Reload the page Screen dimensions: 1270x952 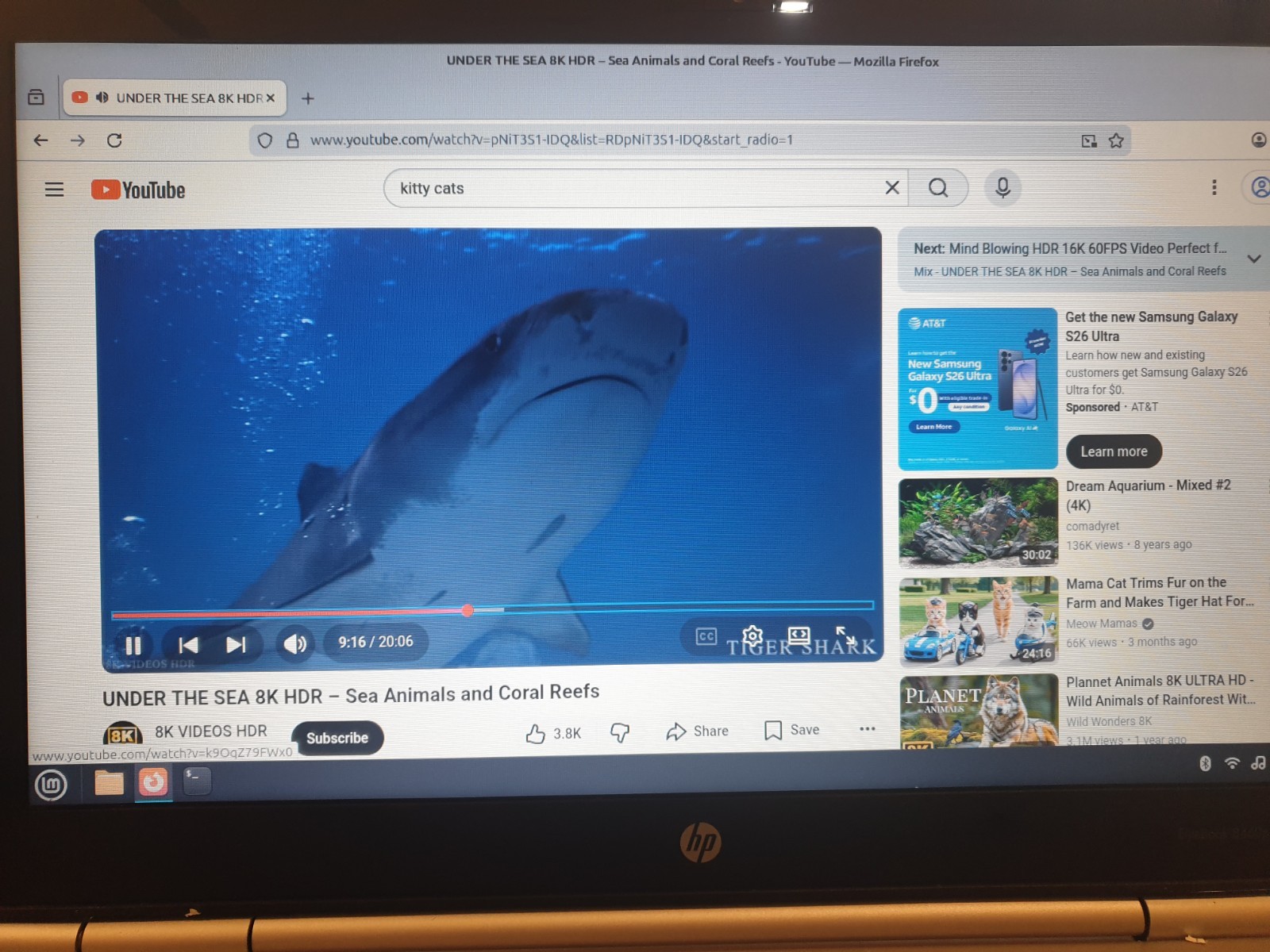(x=114, y=140)
